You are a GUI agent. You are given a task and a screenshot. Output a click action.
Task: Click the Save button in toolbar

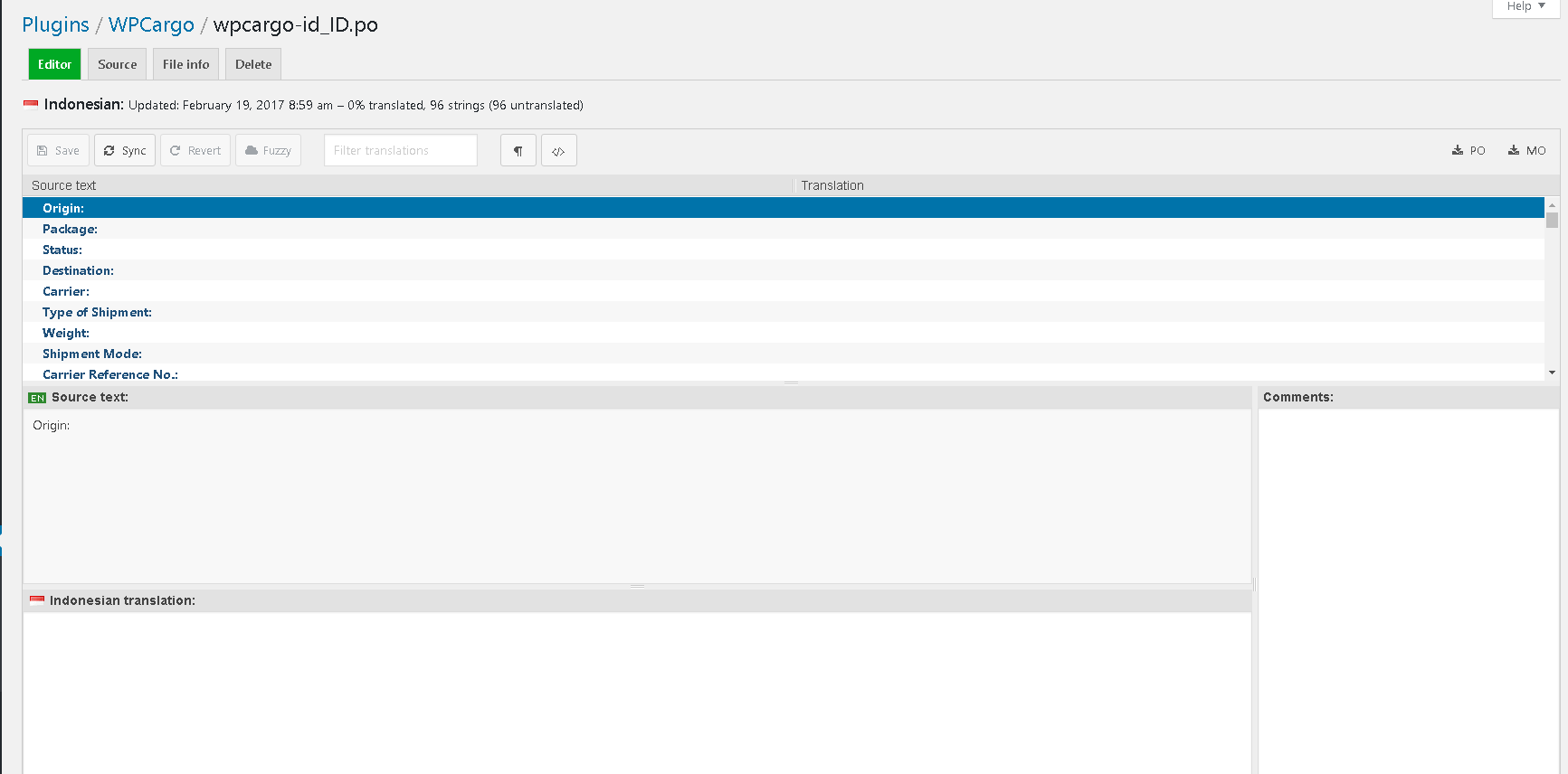pyautogui.click(x=58, y=150)
